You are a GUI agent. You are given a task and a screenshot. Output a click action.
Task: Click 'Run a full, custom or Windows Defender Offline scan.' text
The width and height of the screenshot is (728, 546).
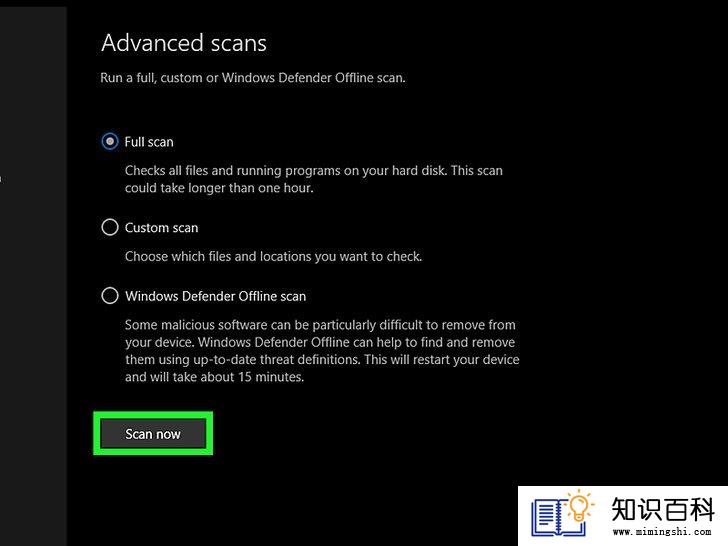(x=253, y=78)
